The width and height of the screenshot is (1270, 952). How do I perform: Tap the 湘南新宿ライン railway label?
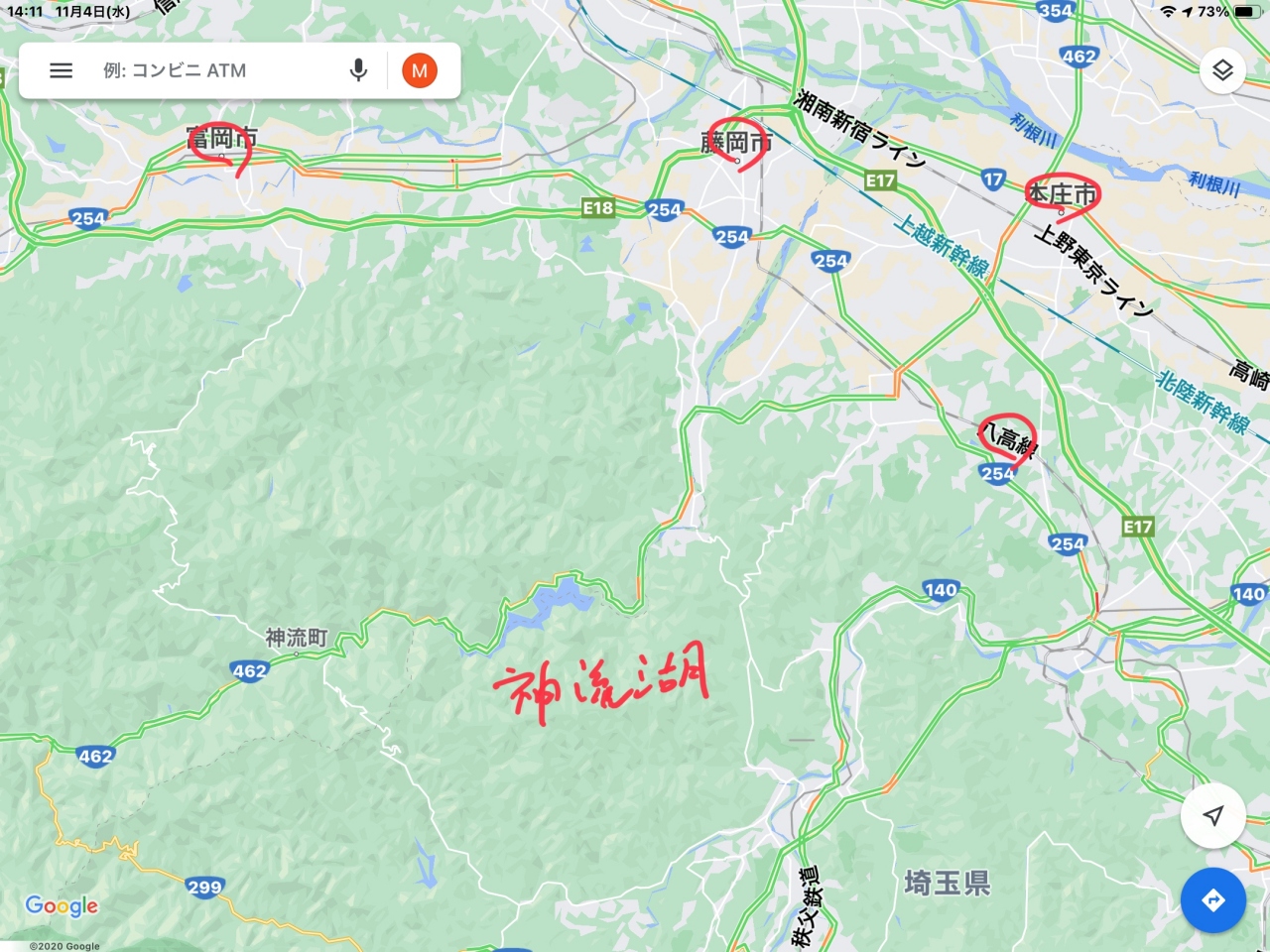pyautogui.click(x=859, y=128)
